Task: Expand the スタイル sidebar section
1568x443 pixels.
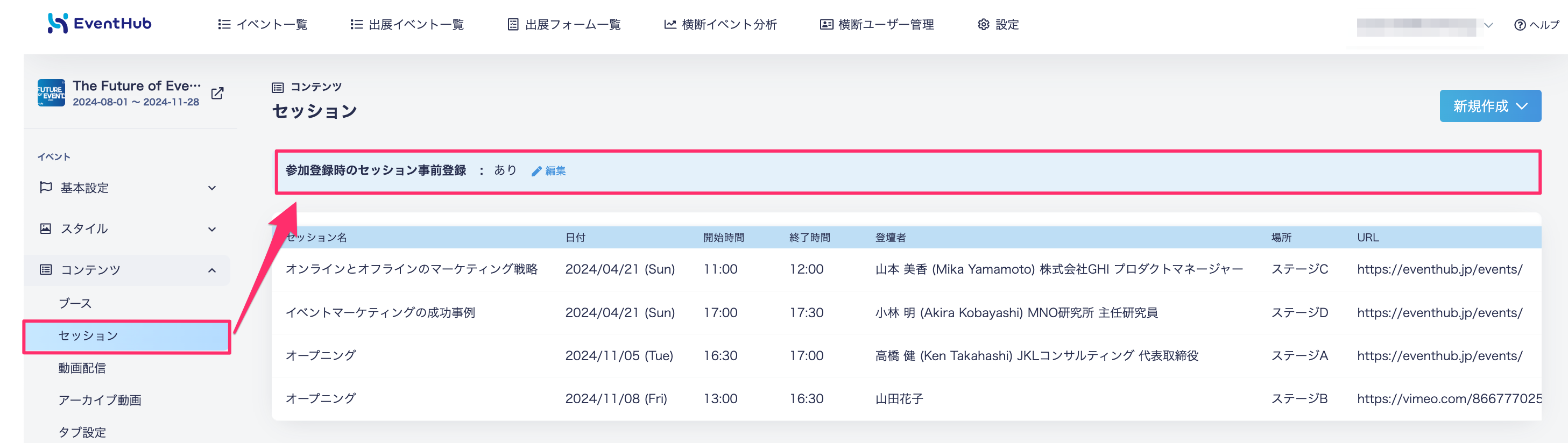Action: [x=126, y=229]
